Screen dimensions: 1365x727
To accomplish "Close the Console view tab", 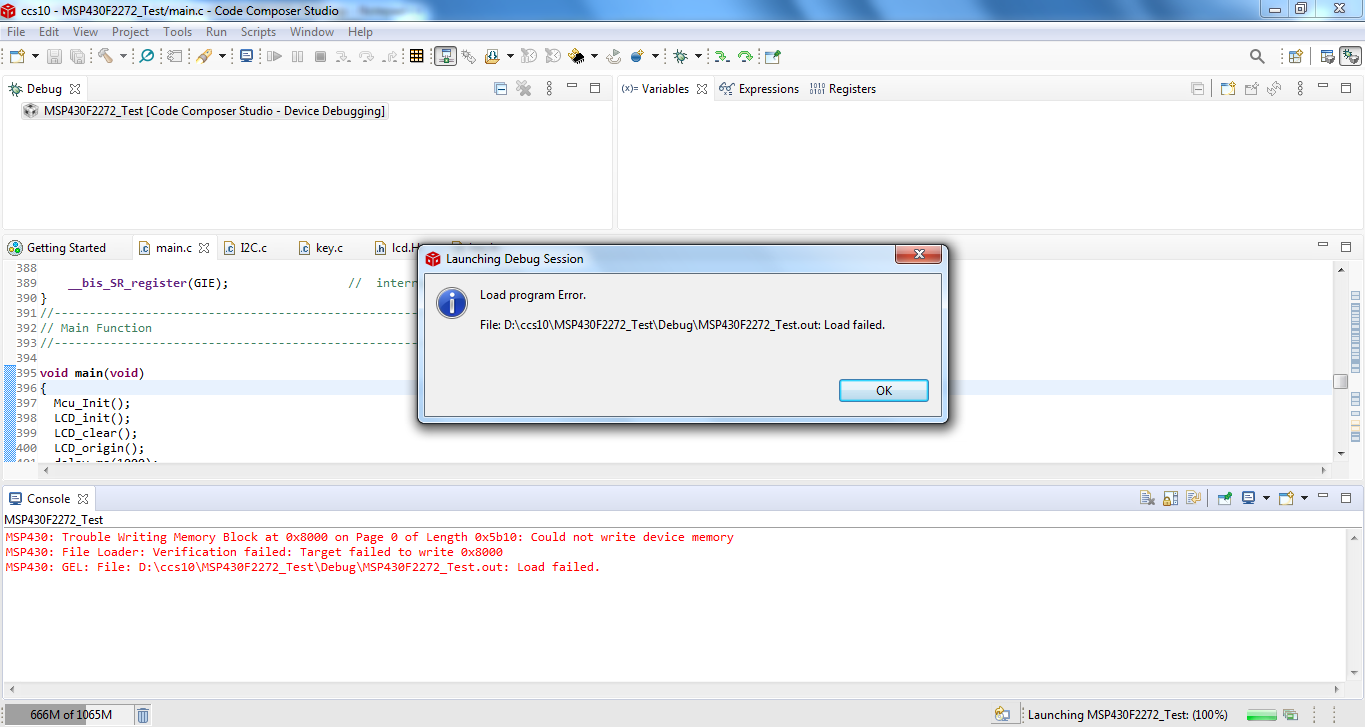I will click(83, 499).
